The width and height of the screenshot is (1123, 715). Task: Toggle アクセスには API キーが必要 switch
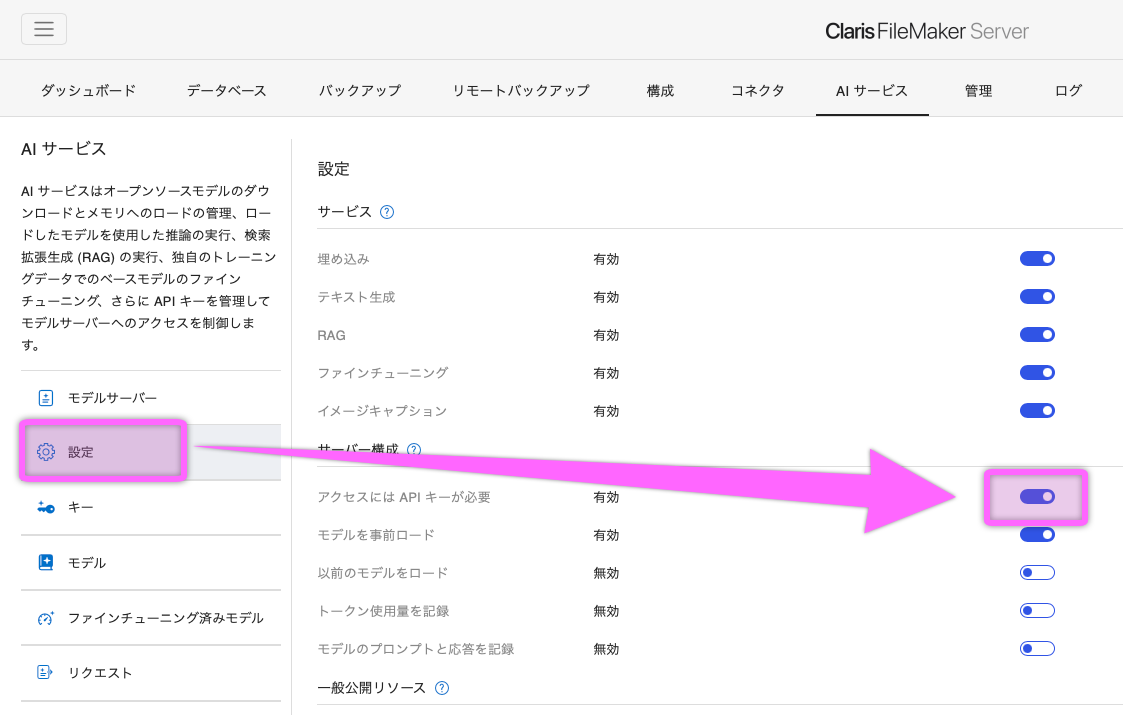click(1037, 496)
